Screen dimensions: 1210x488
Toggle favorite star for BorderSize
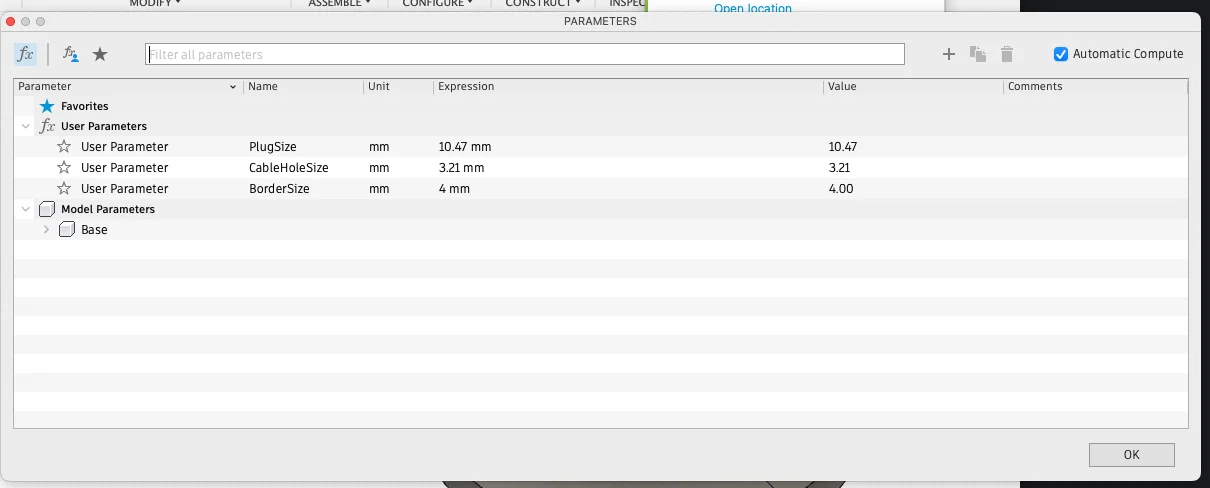click(64, 189)
